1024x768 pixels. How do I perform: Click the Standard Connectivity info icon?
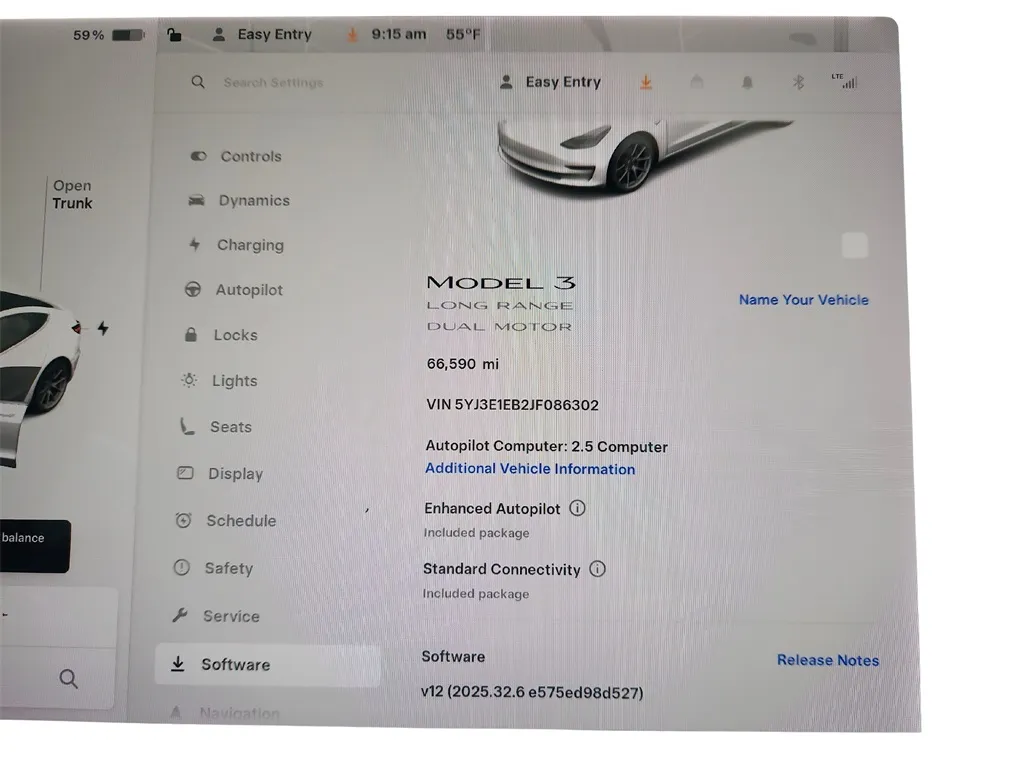[597, 569]
